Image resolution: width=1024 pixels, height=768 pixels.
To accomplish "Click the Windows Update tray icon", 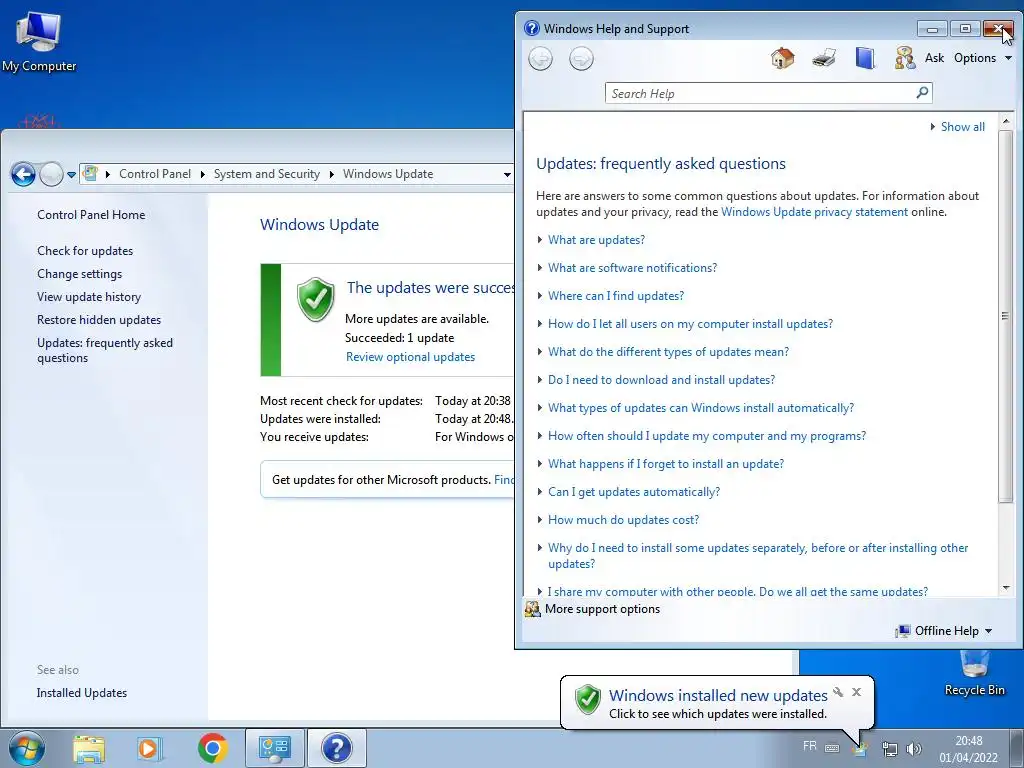I will [861, 749].
